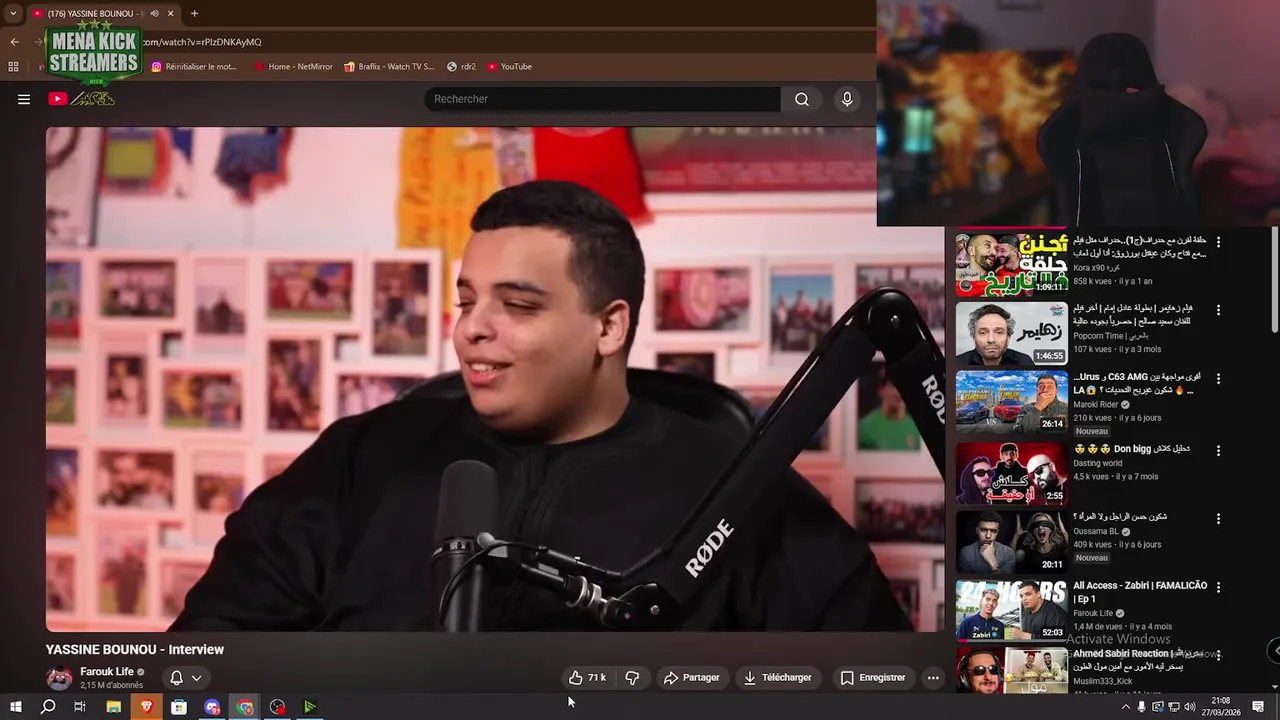Screen dimensions: 1280x720
Task: Open options menu for Don bigg video
Action: tap(1218, 450)
